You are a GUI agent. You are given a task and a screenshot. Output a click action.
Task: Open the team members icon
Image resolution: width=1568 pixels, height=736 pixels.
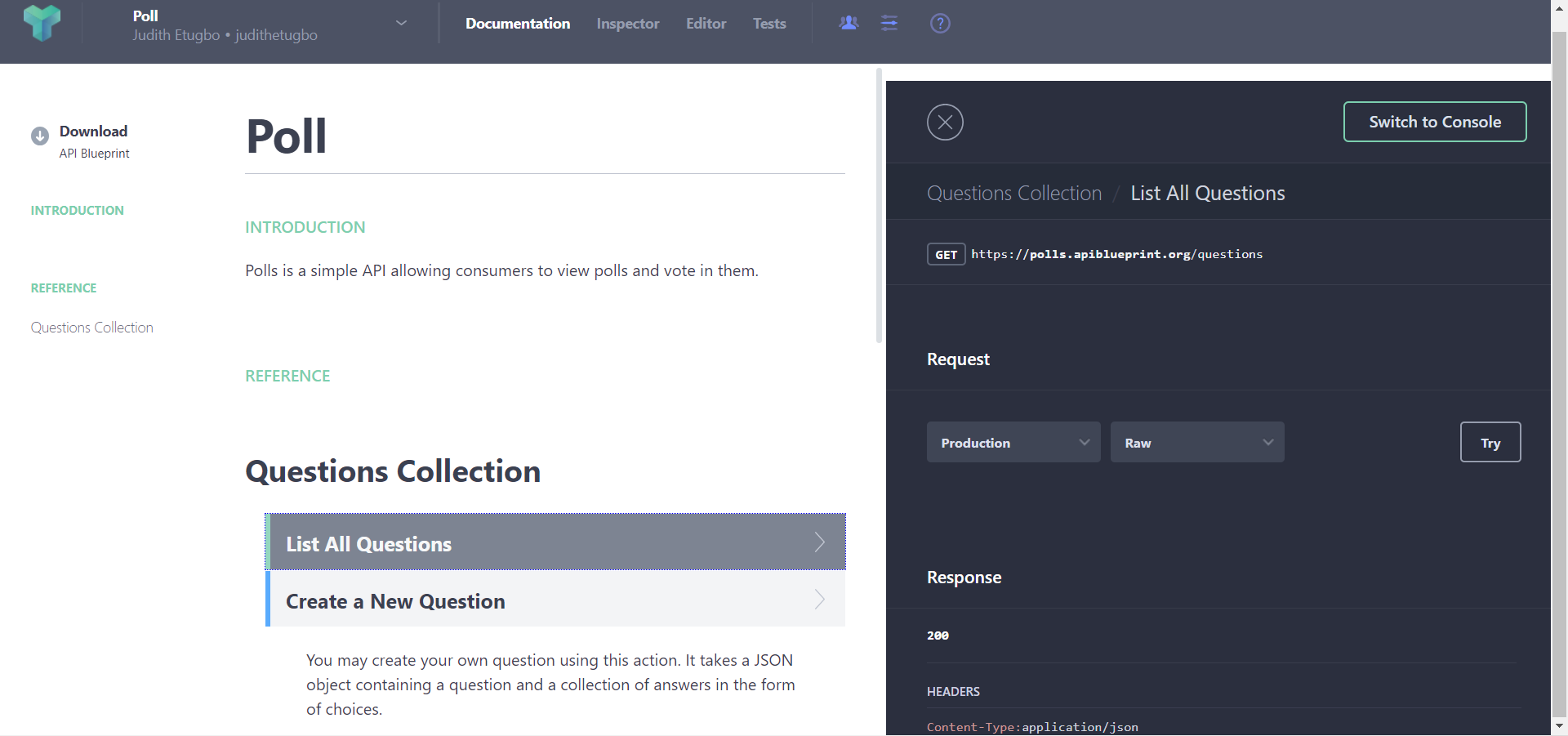(x=849, y=23)
